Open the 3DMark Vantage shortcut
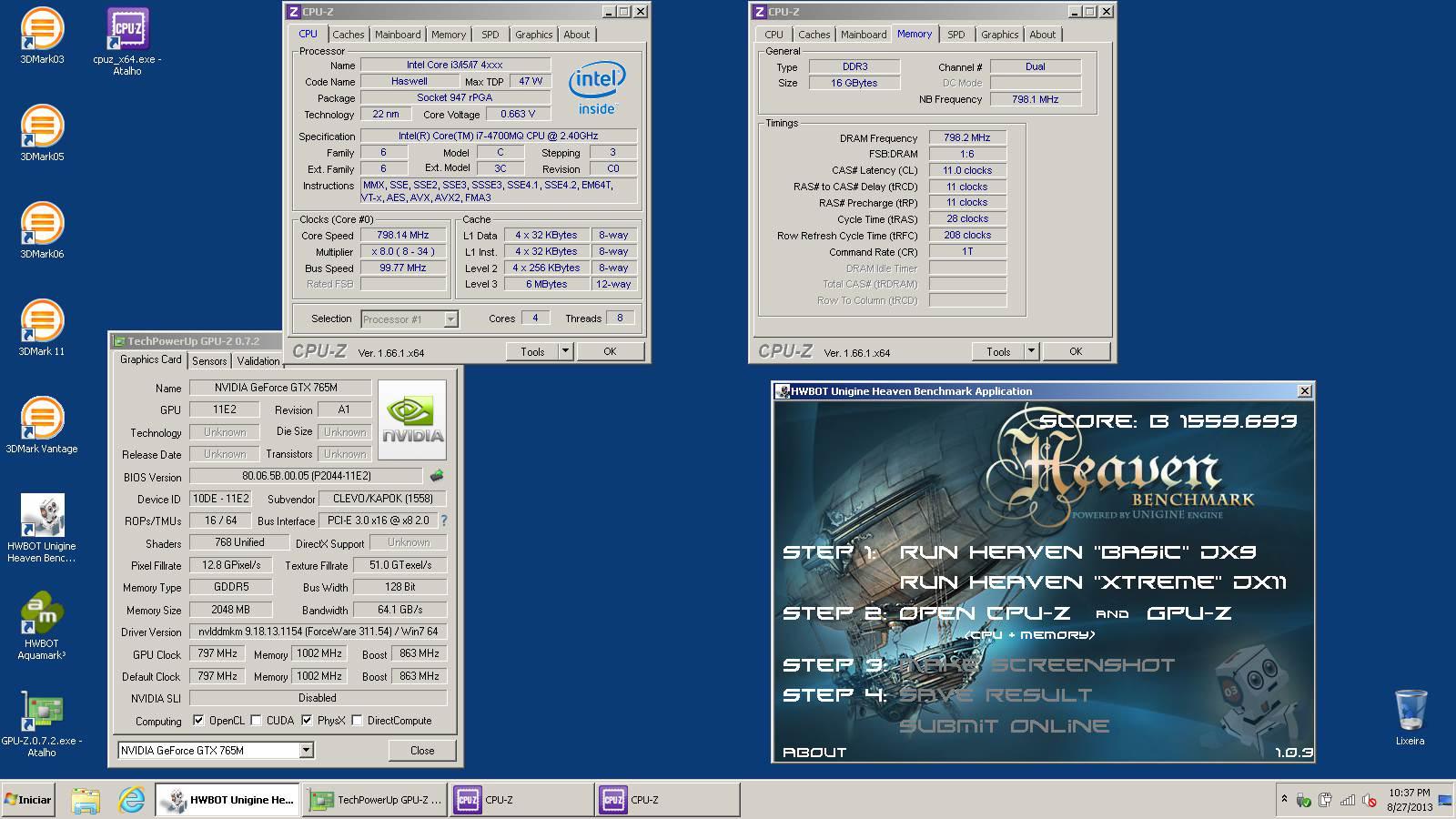This screenshot has width=1456, height=819. (42, 425)
